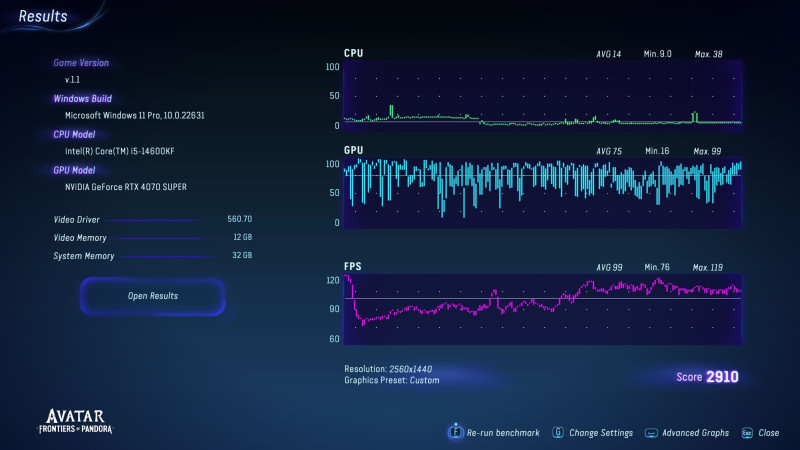Select Re-run benchmark label
Image resolution: width=800 pixels, height=450 pixels.
503,433
